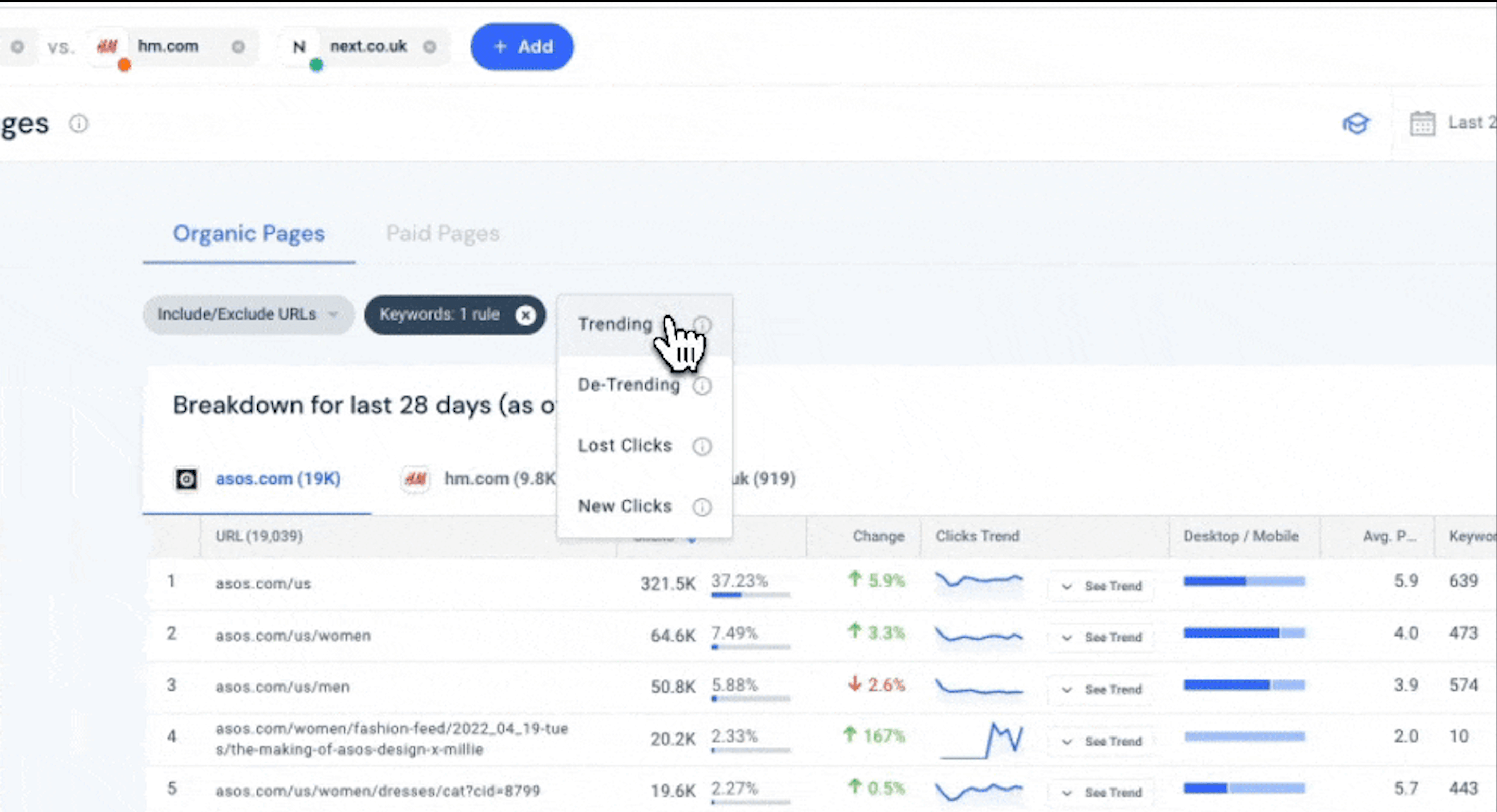Remove next.co.uk competitor with its x icon
This screenshot has width=1497, height=812.
(x=429, y=46)
